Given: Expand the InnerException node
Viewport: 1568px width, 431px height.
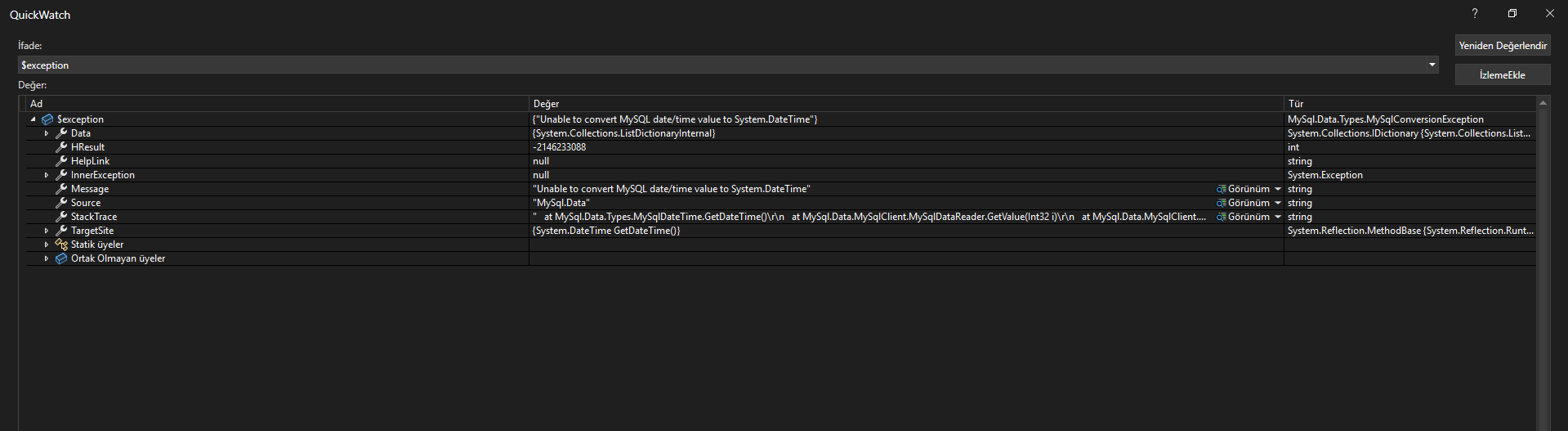Looking at the screenshot, I should (x=47, y=175).
